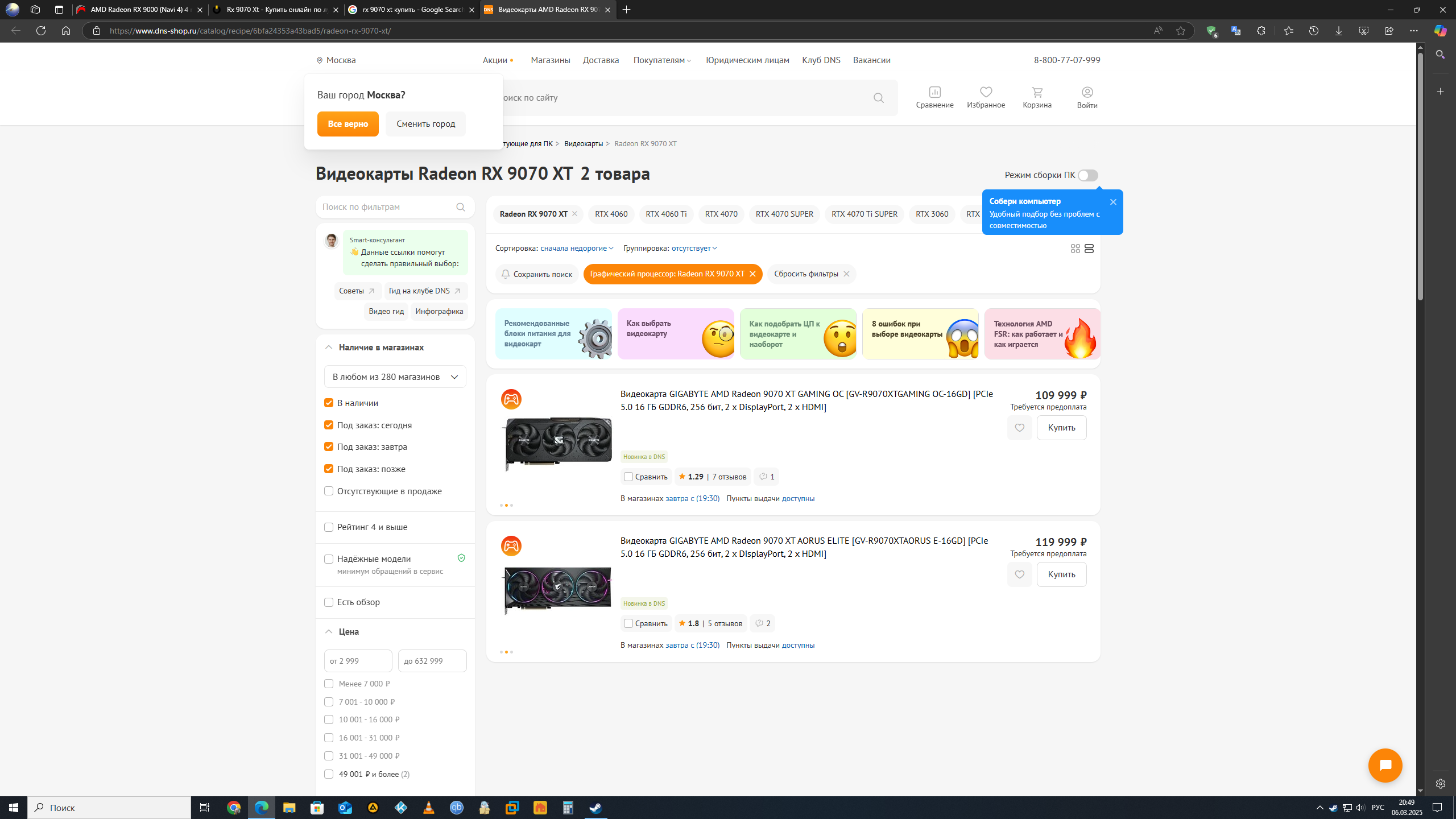Toggle Режим сборки ПК switch
1456x819 pixels.
[x=1087, y=175]
